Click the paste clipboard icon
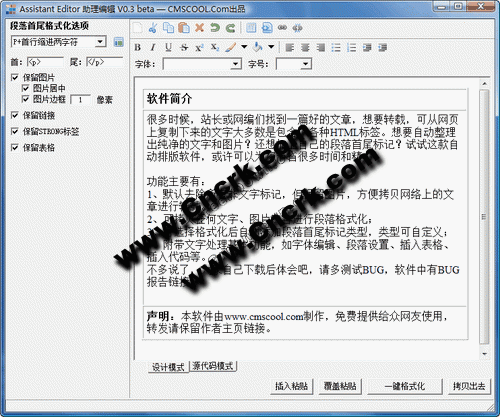The image size is (500, 417). point(184,28)
